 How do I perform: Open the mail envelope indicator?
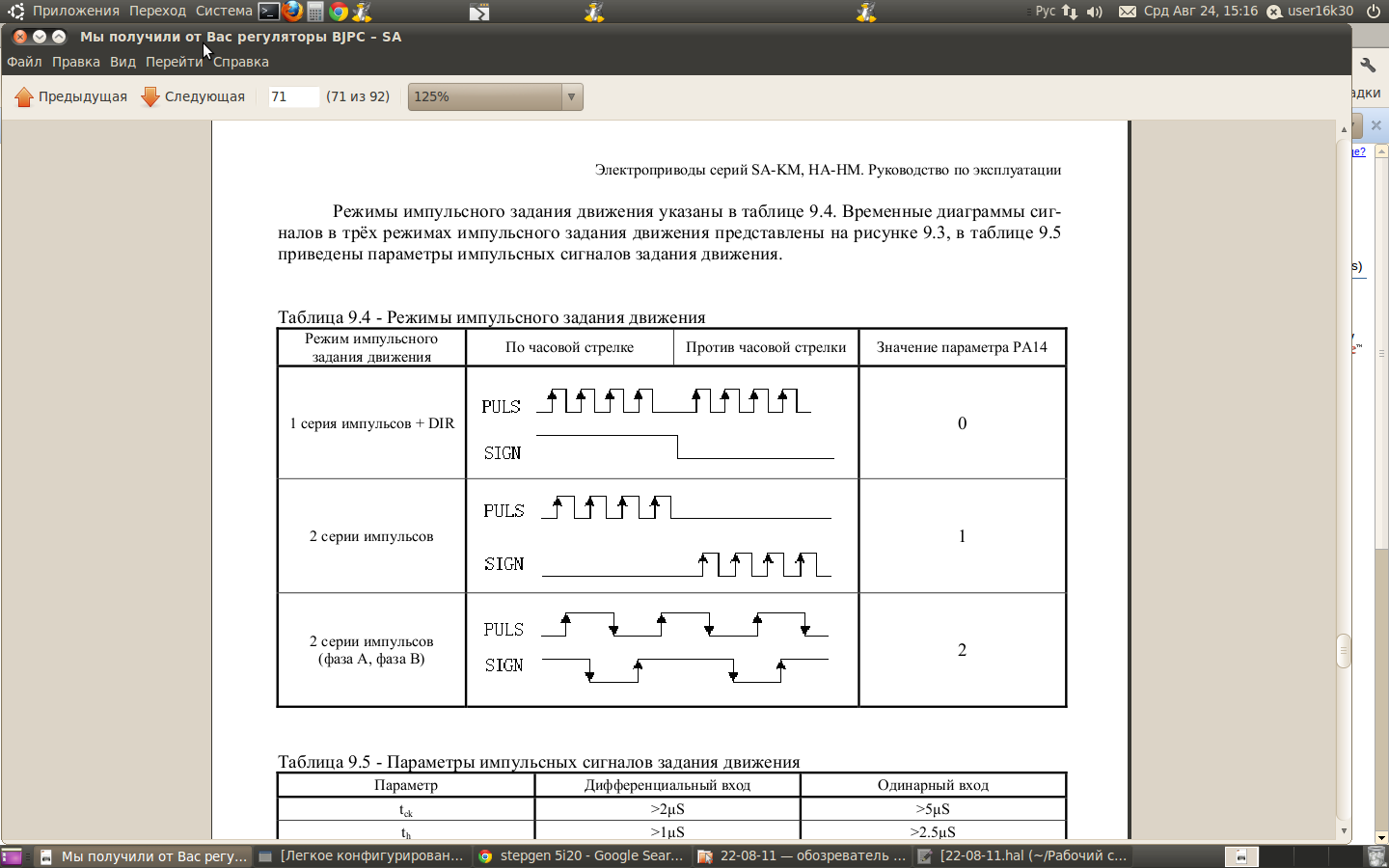[1127, 12]
